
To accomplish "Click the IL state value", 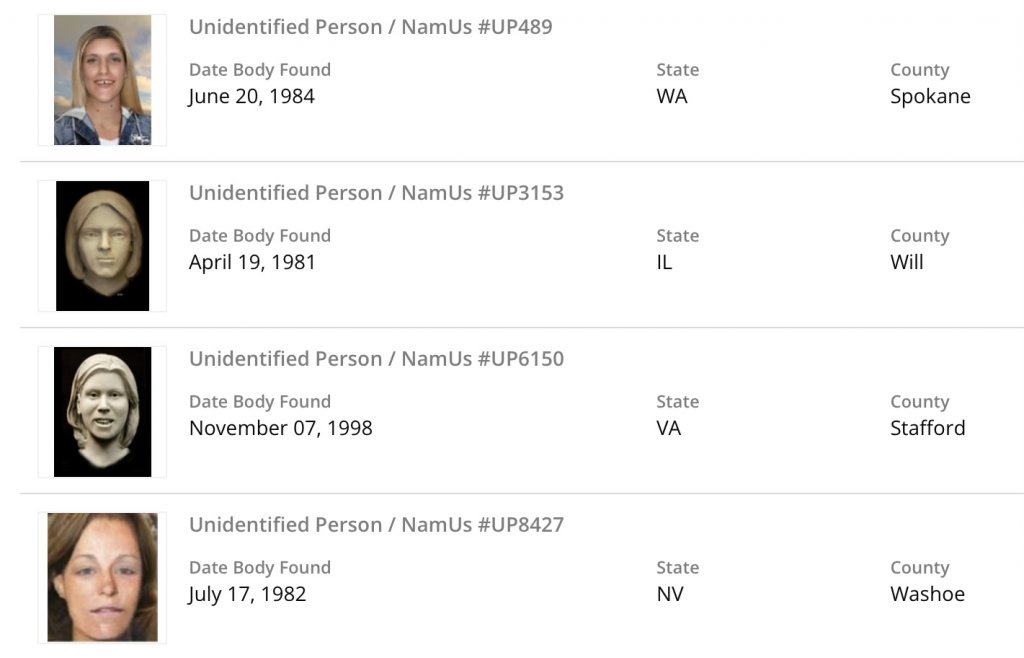I will [x=664, y=263].
